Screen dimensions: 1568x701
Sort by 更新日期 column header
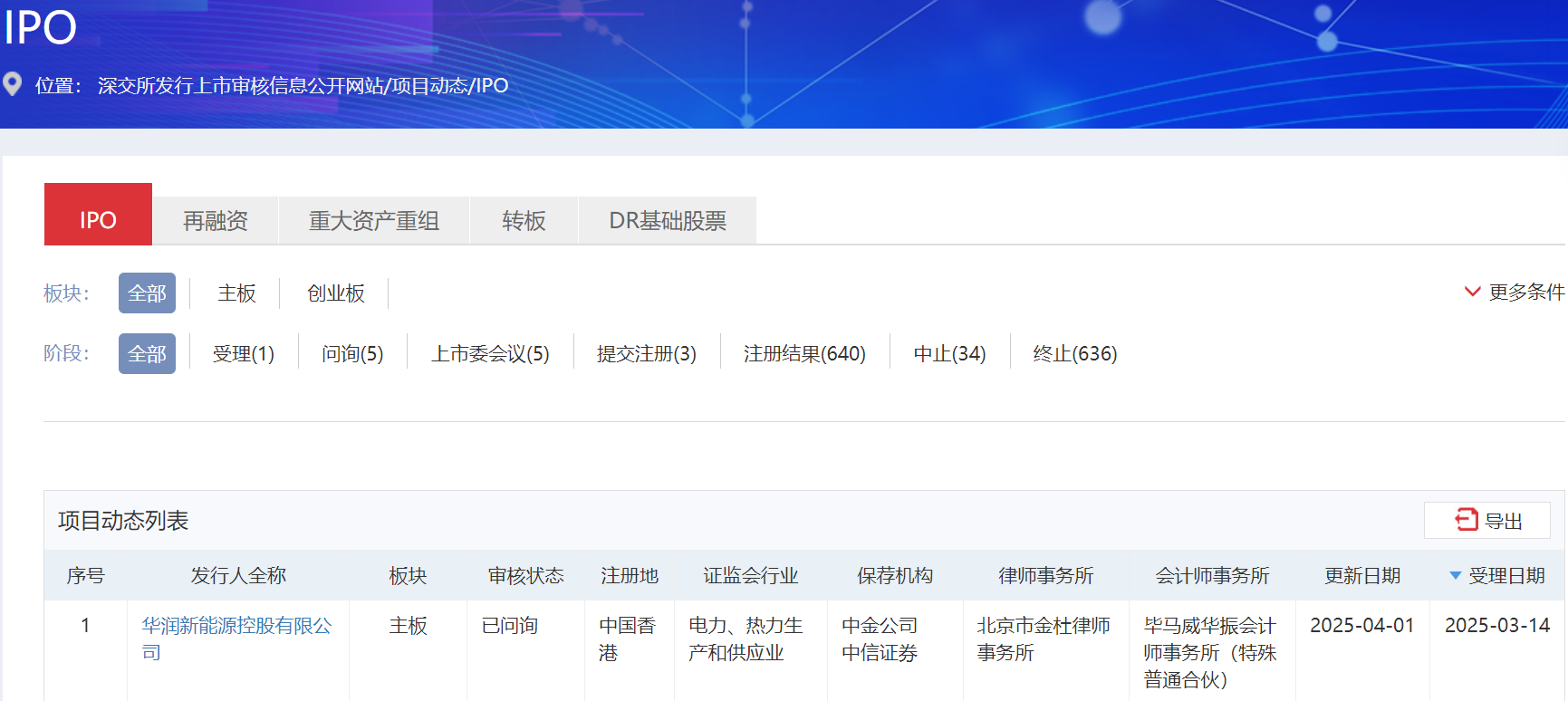[x=1361, y=576]
